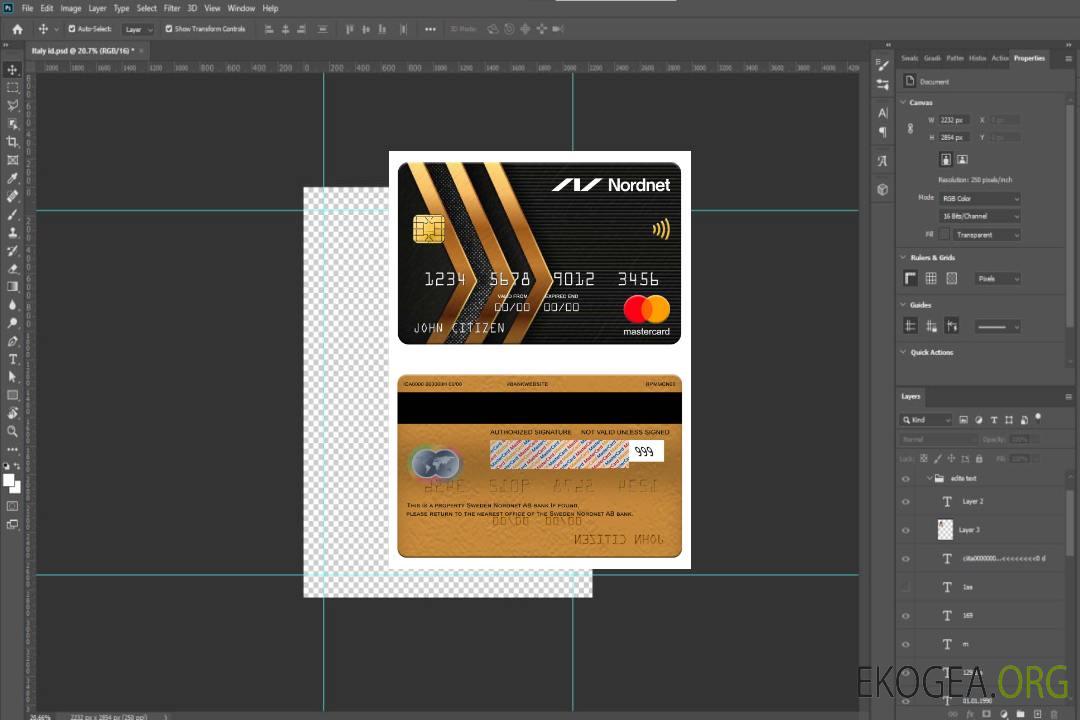Select the Eraser tool
The width and height of the screenshot is (1080, 720).
tap(12, 269)
